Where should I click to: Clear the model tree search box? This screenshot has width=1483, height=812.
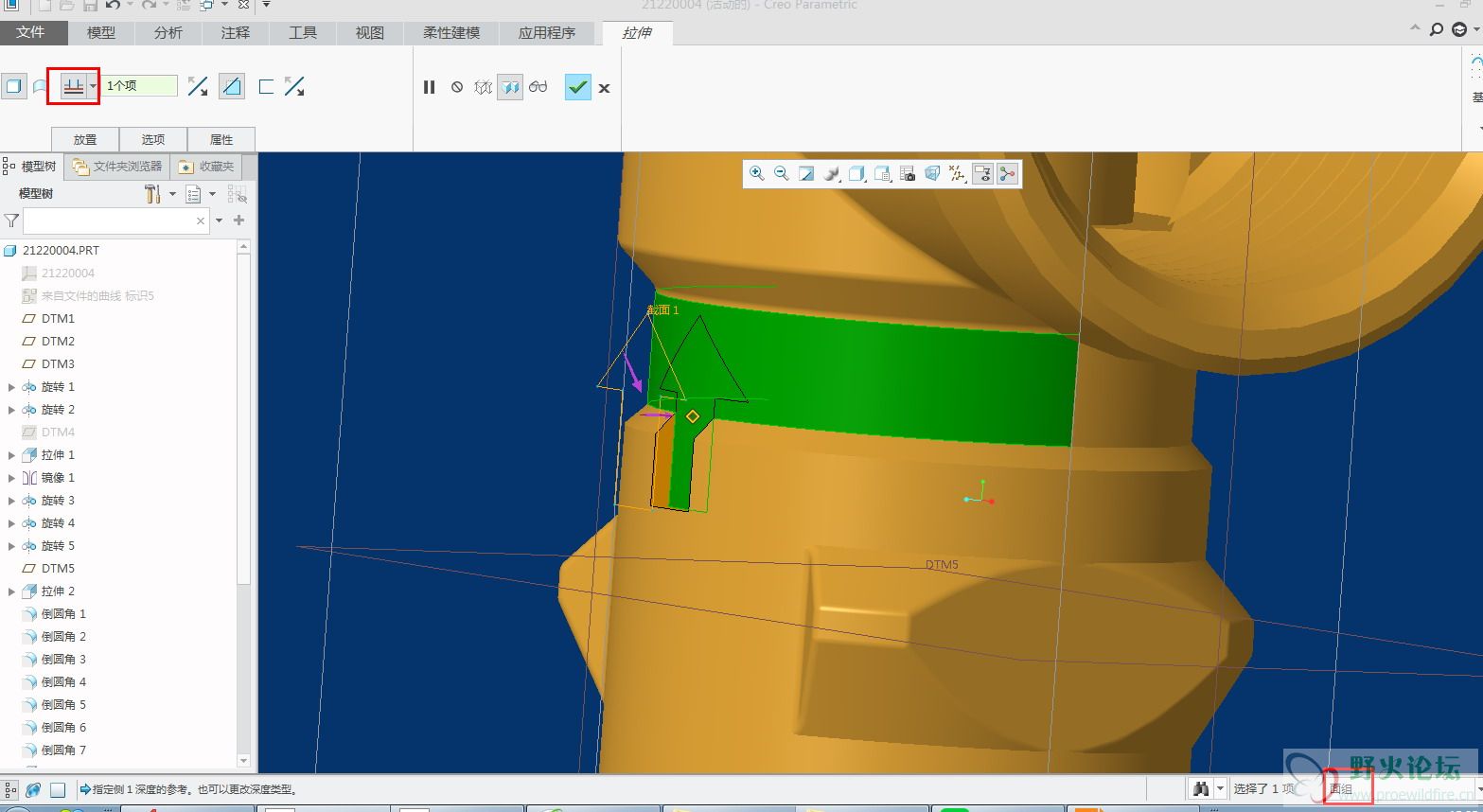[x=200, y=221]
